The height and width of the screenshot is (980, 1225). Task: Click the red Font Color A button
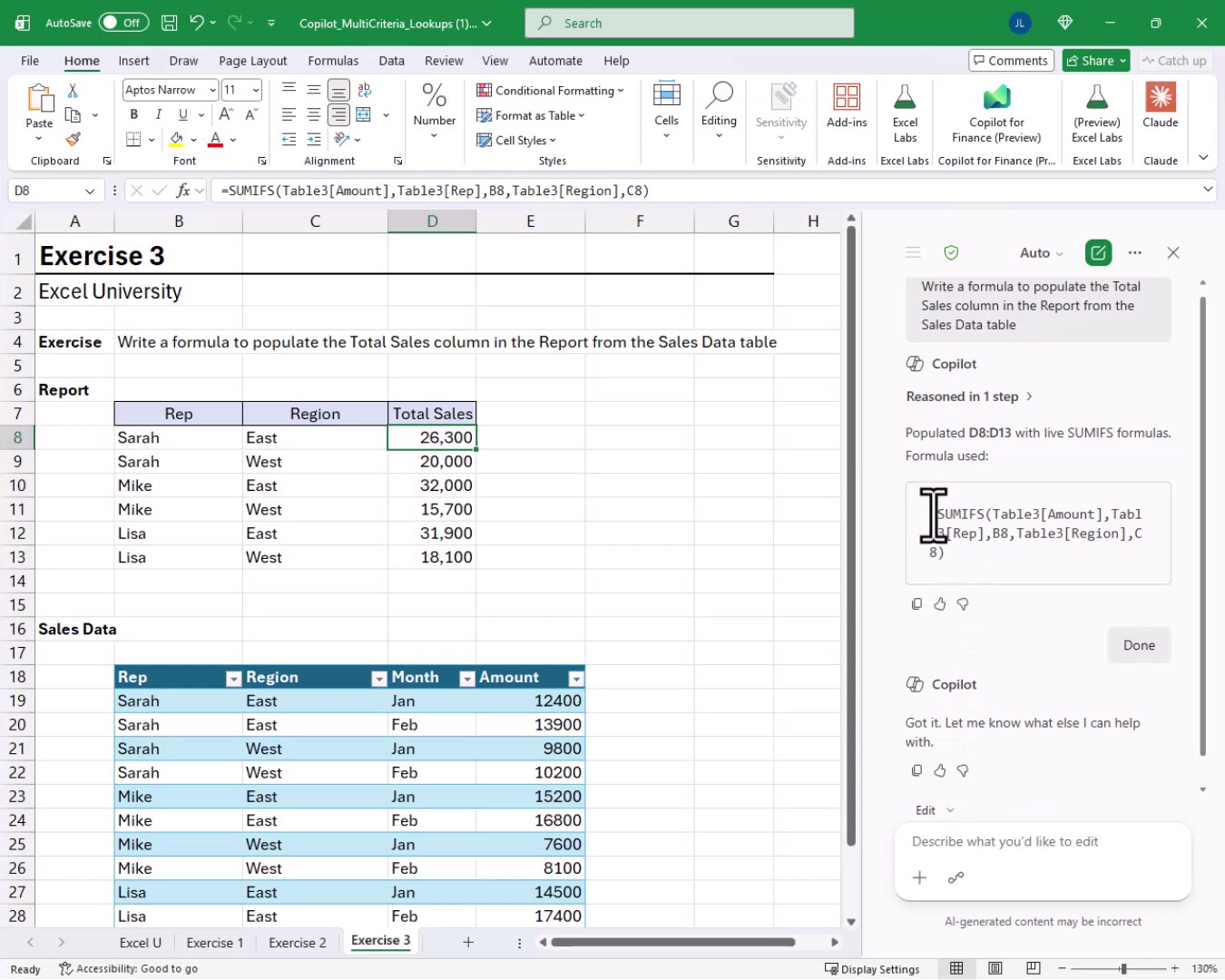pyautogui.click(x=215, y=139)
